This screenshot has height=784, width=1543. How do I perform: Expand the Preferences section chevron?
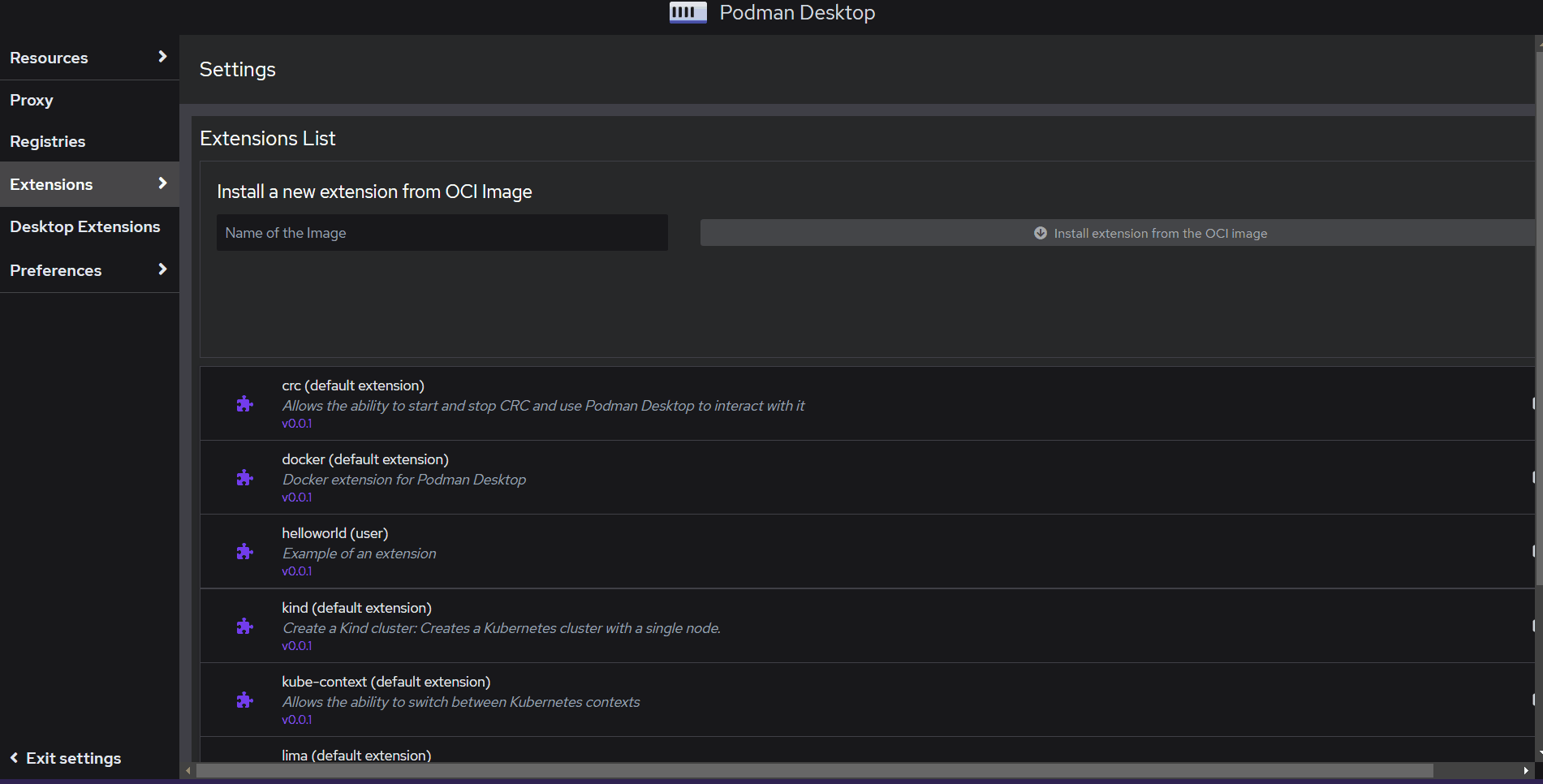162,269
